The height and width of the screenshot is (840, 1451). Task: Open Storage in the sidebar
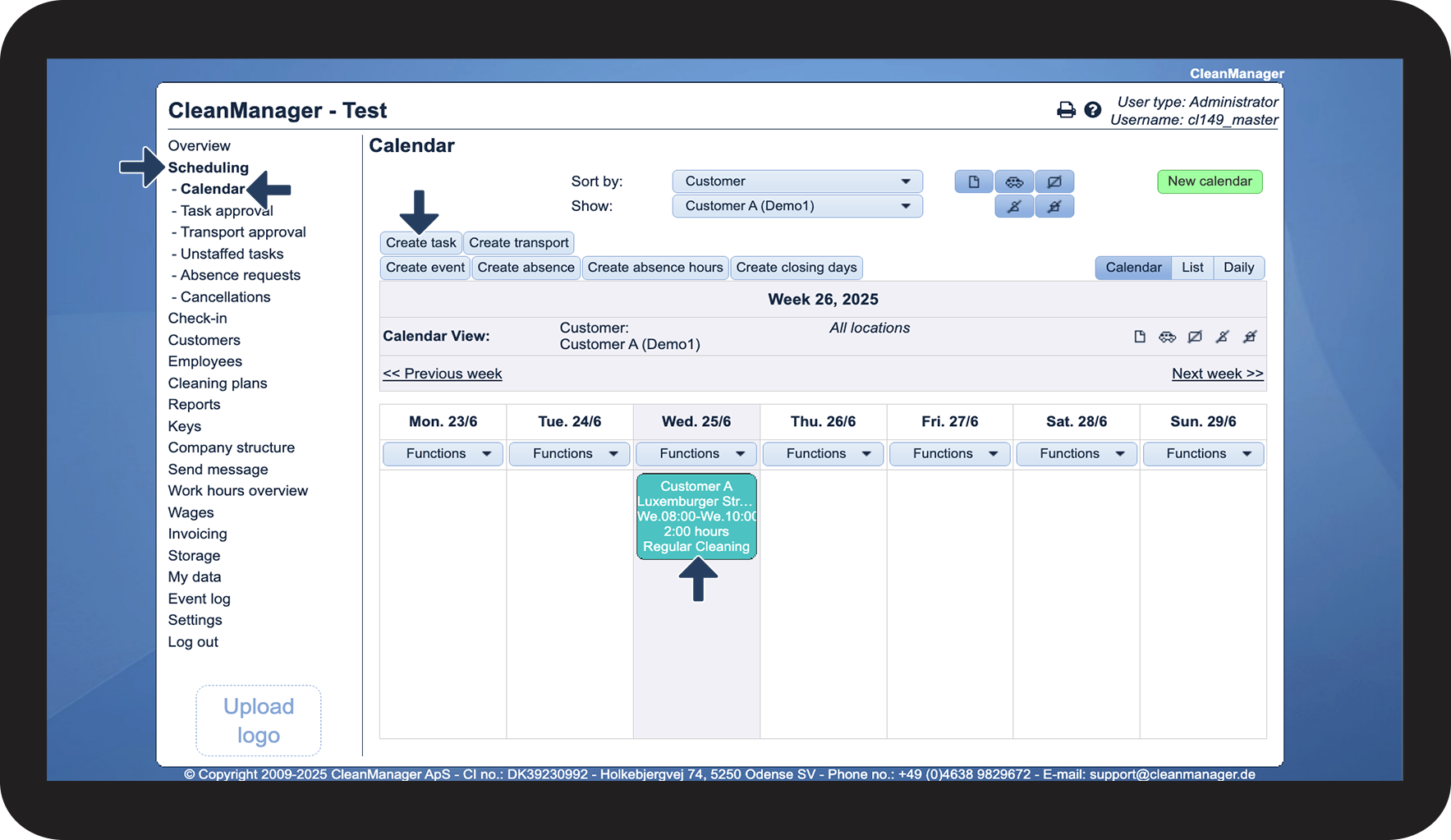point(195,556)
